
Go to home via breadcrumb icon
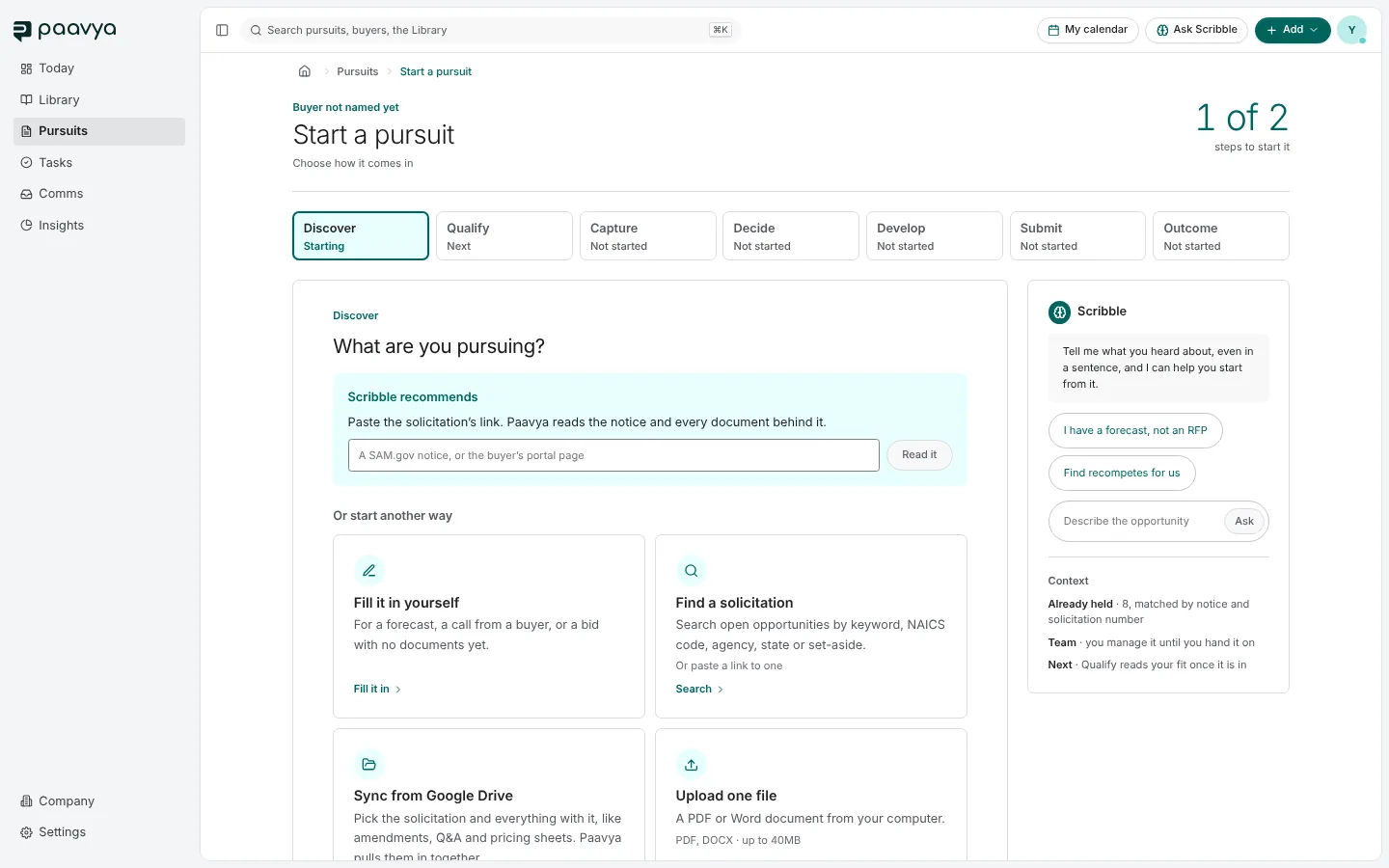tap(305, 71)
